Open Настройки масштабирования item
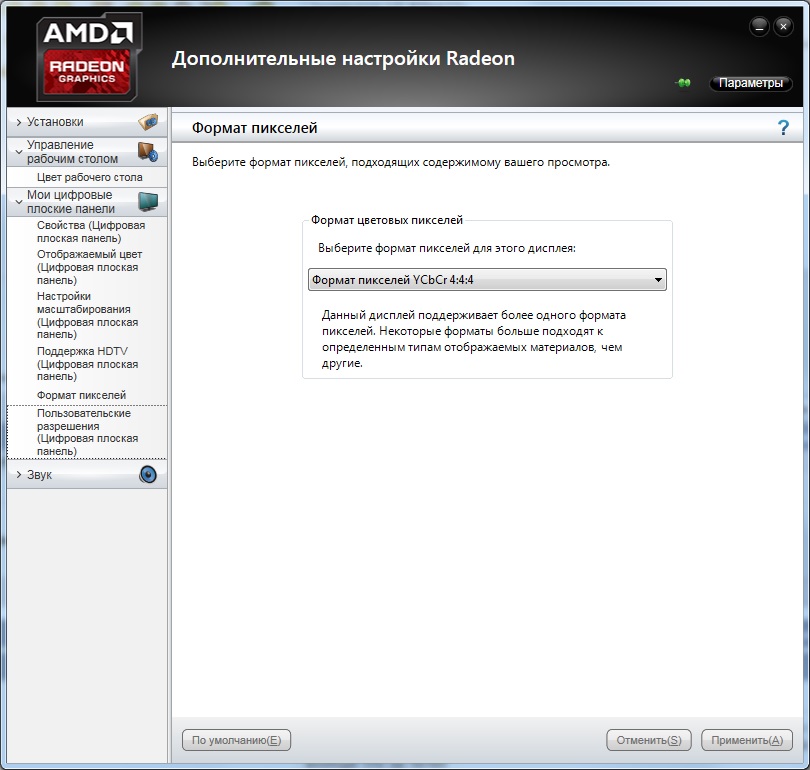The height and width of the screenshot is (770, 810). pos(87,315)
